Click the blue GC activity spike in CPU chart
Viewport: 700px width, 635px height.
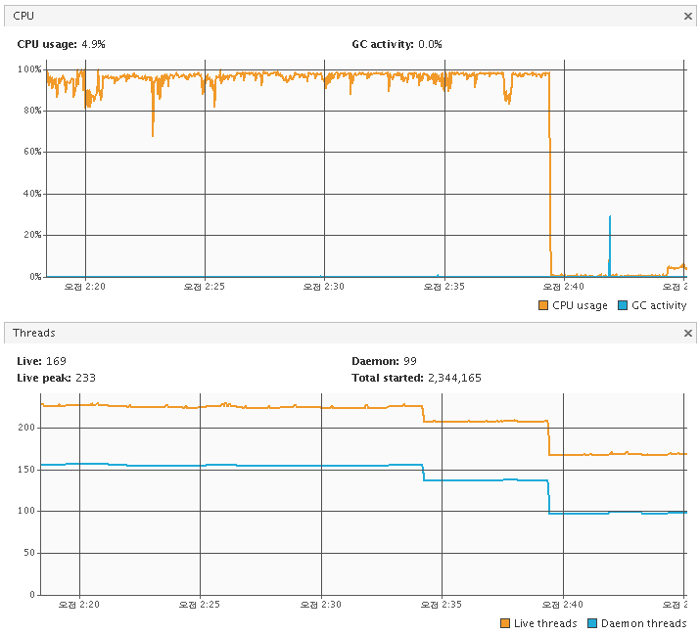(609, 240)
